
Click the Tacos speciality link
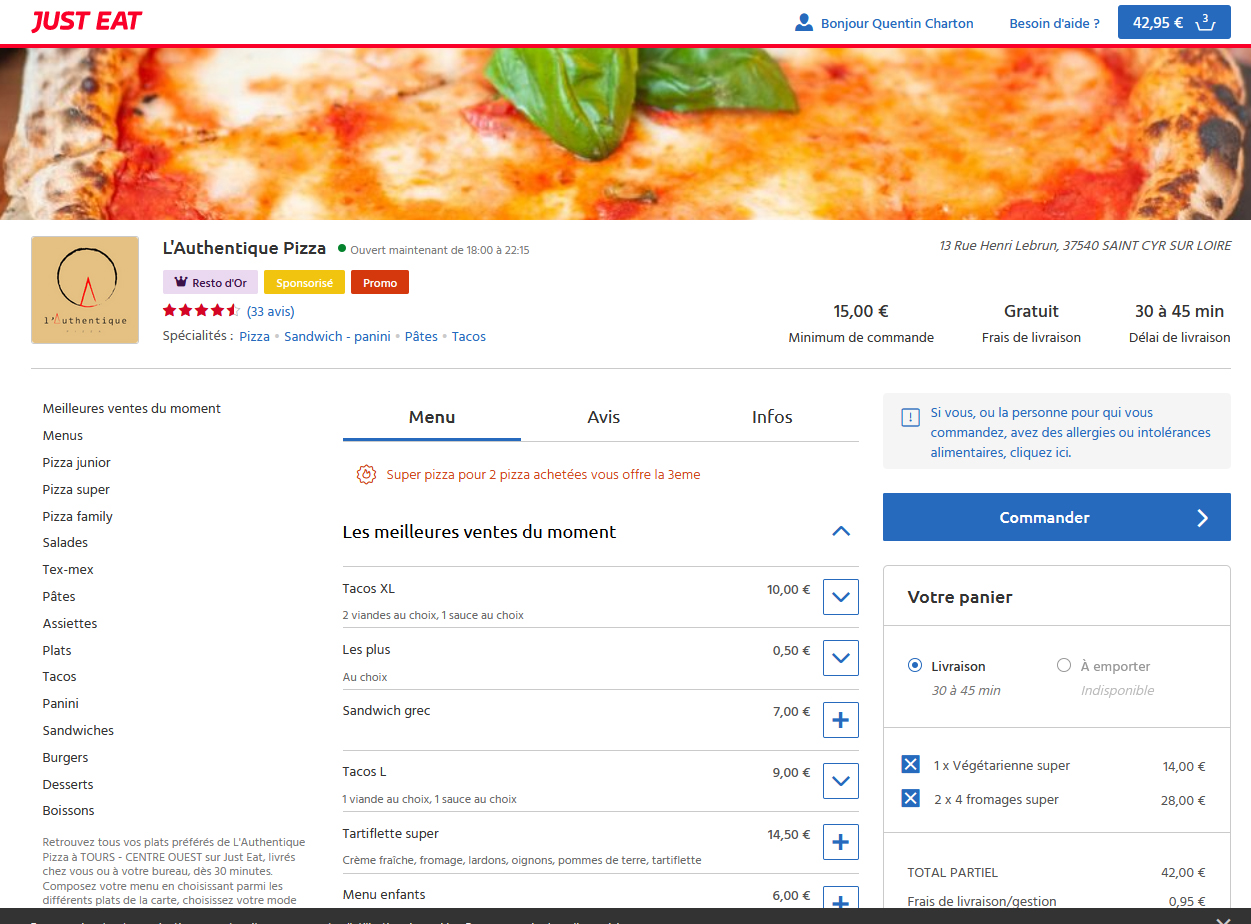click(469, 337)
